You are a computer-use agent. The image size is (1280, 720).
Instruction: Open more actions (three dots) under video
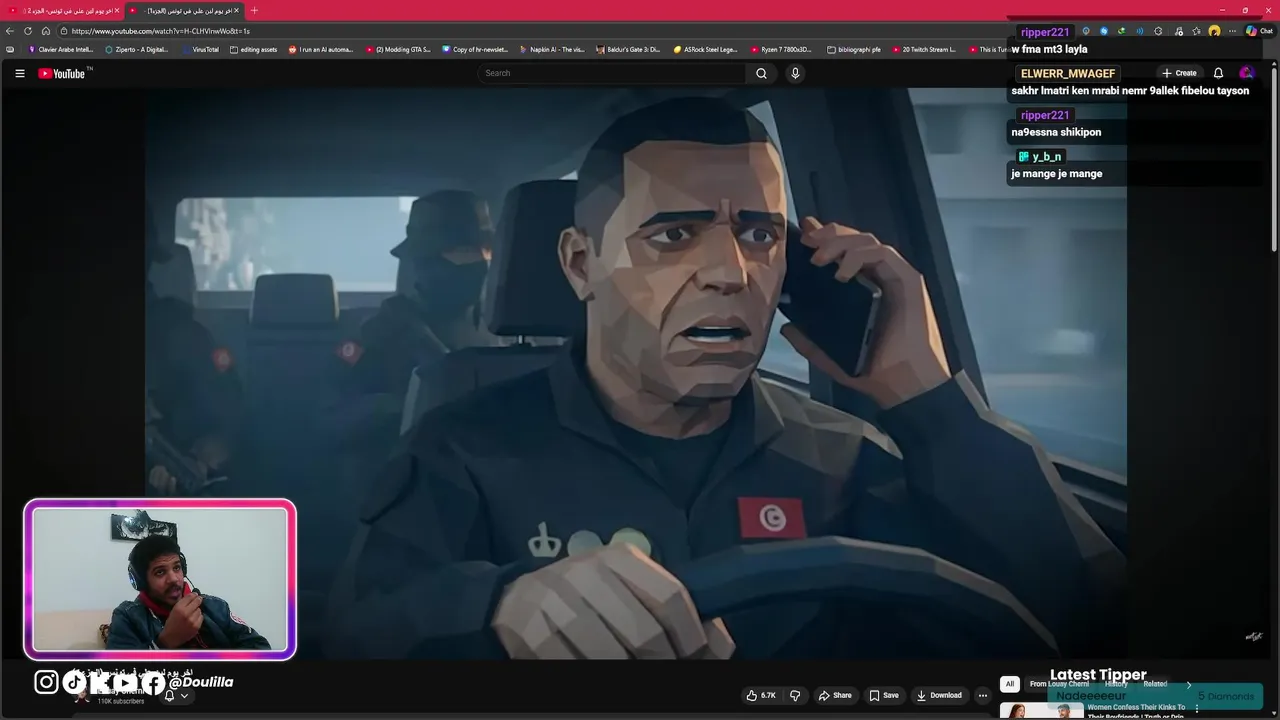click(983, 695)
